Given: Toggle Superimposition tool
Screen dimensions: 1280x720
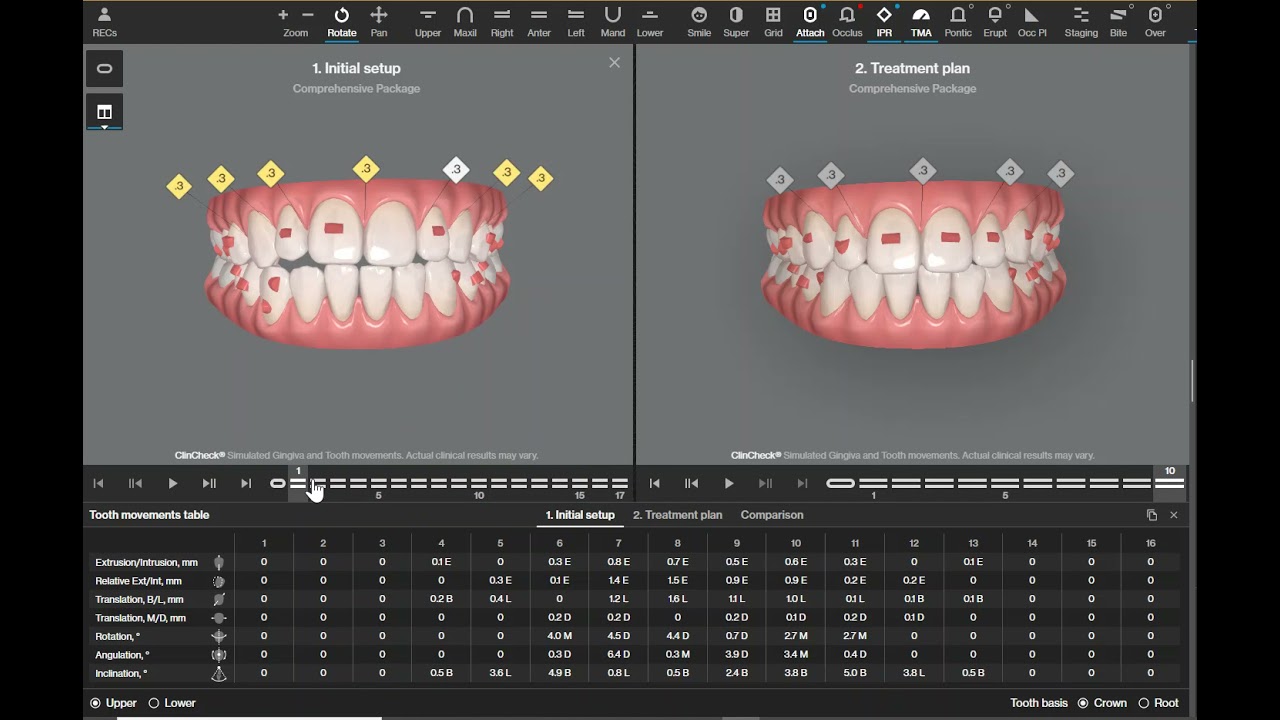Looking at the screenshot, I should coord(736,21).
